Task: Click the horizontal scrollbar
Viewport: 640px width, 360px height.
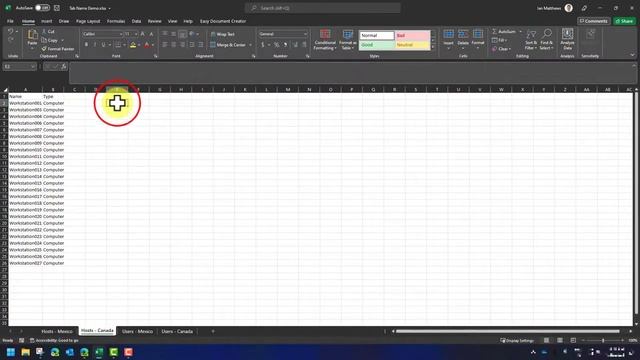Action: [507, 331]
